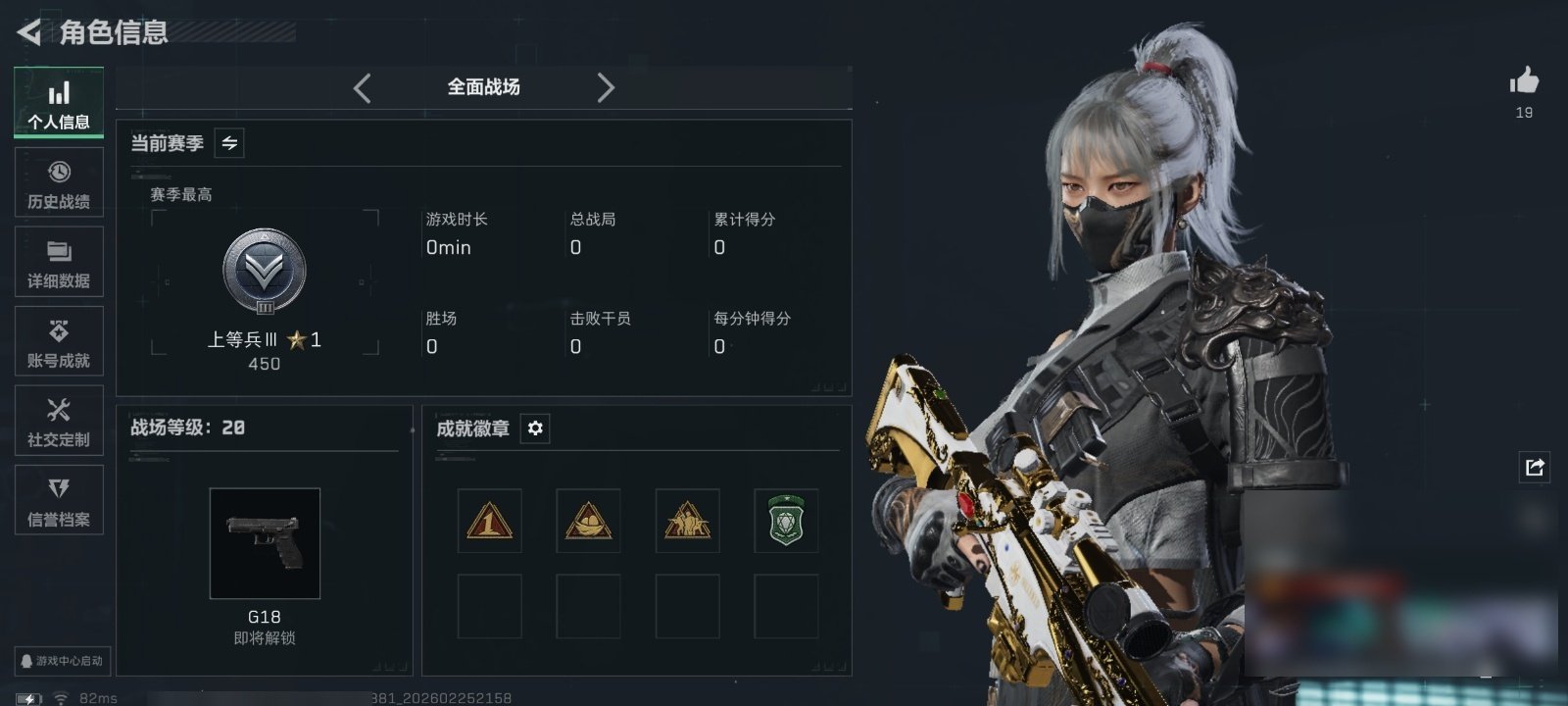1568x706 pixels.
Task: Toggle season switch icon beside 当前赛季
Action: [x=229, y=143]
